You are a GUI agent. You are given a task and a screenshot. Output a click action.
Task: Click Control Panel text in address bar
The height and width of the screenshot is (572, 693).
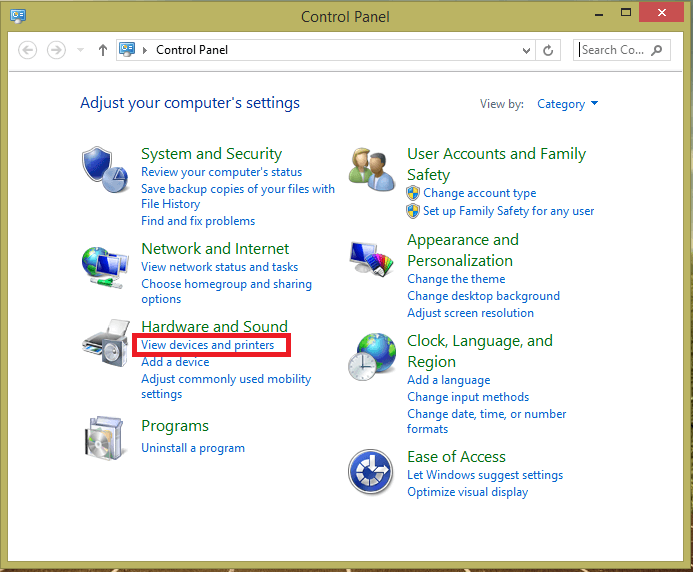coord(192,50)
